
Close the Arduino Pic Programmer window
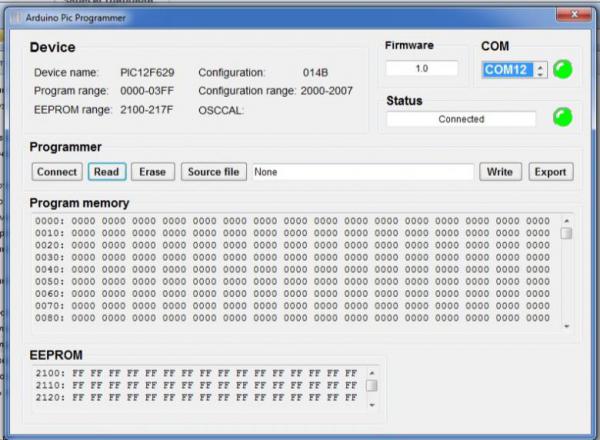pos(574,15)
